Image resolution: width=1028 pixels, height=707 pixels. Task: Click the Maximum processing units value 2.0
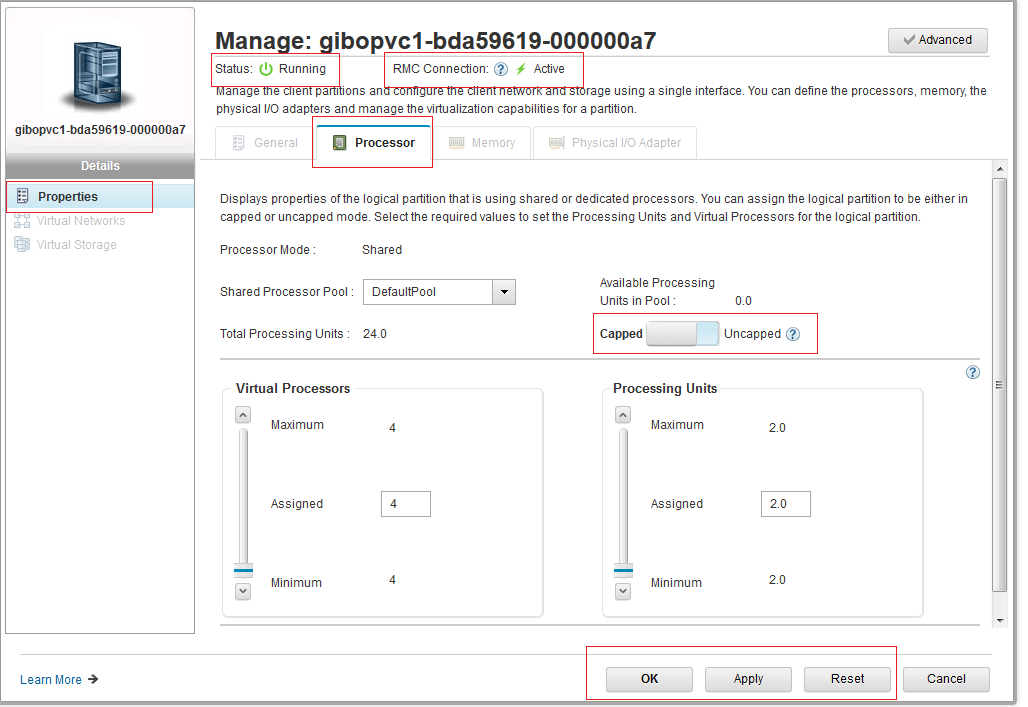[777, 428]
